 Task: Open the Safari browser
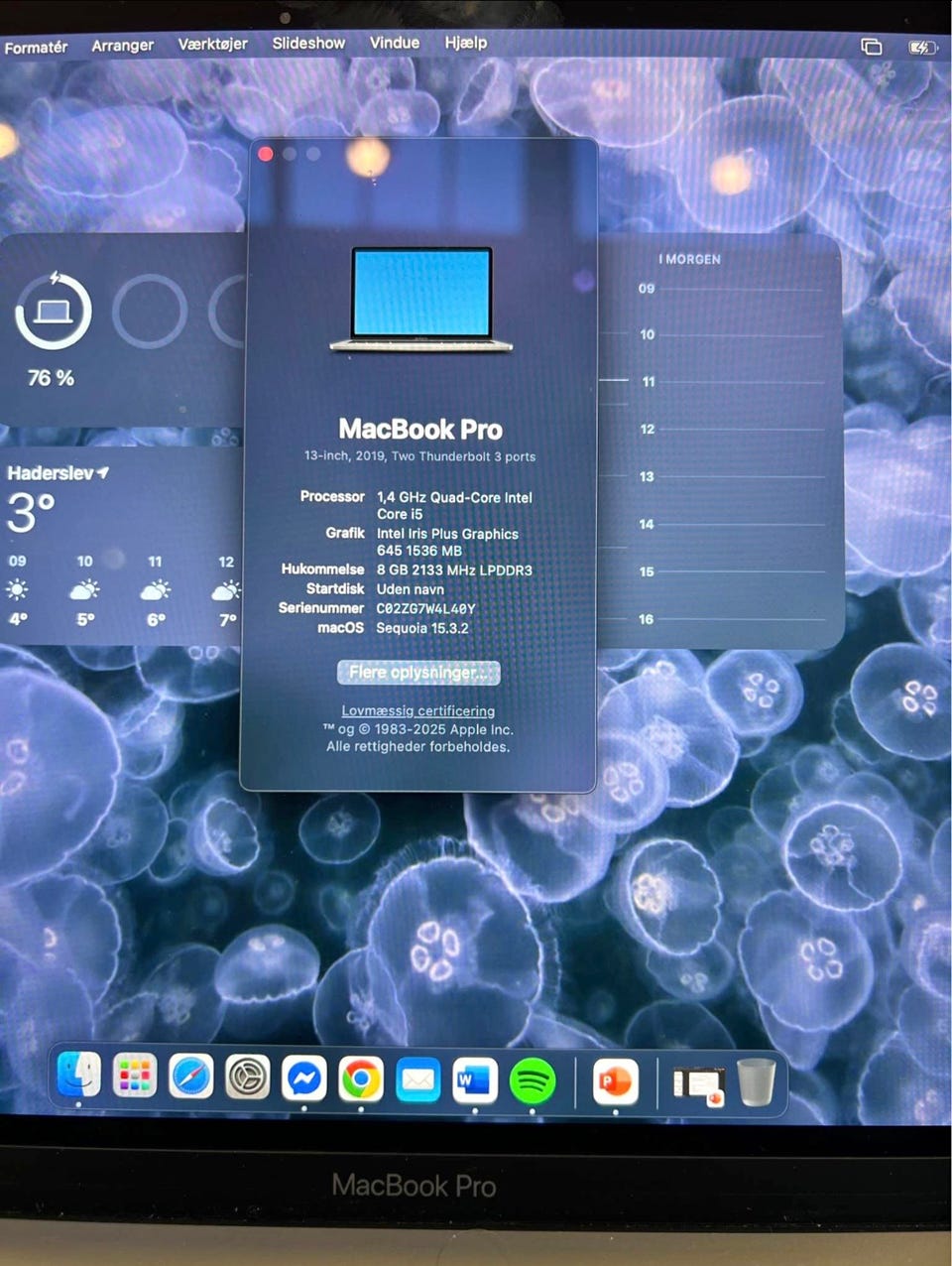tap(190, 1076)
